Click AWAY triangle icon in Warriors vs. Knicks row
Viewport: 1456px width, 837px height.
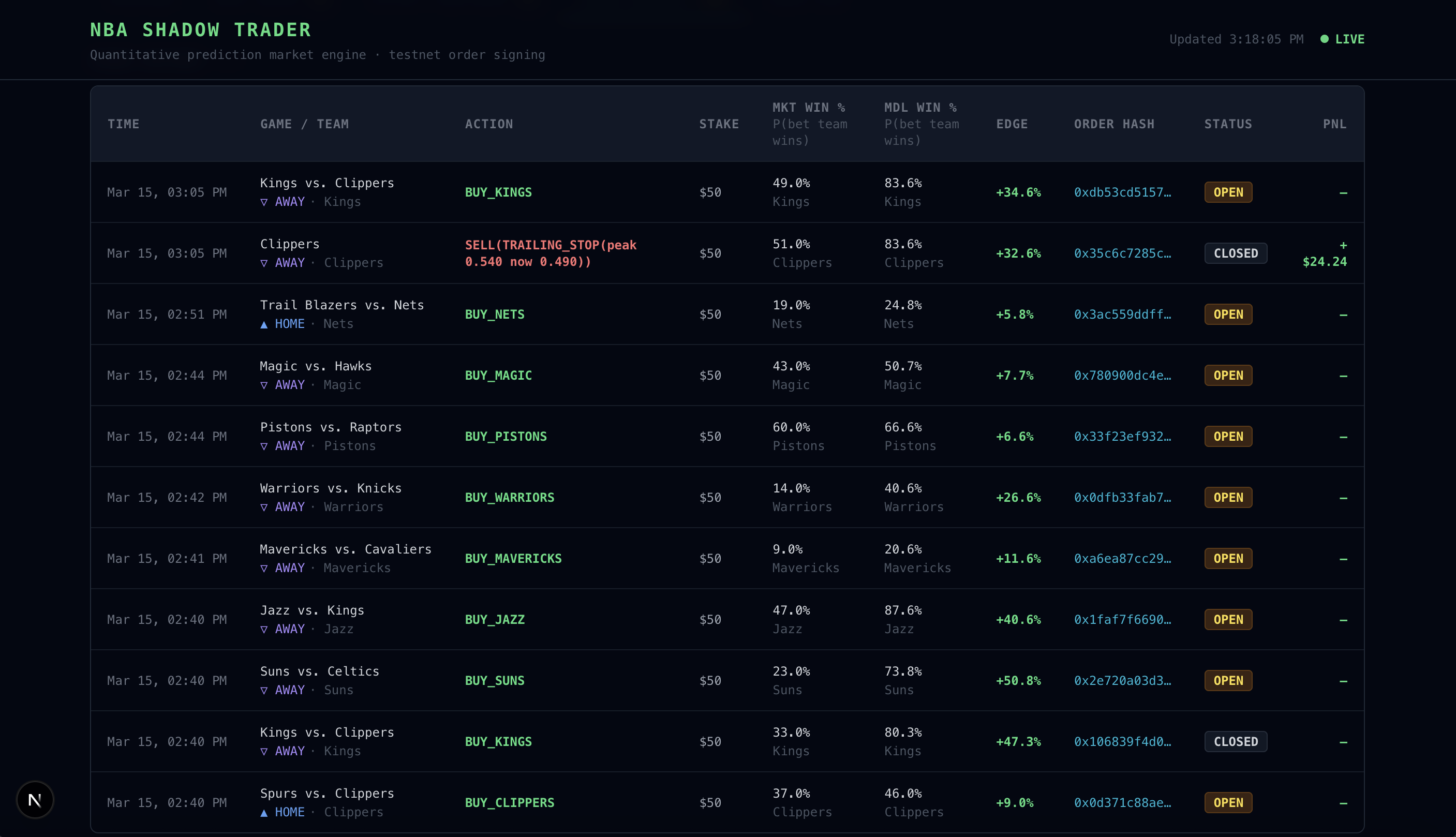point(264,507)
